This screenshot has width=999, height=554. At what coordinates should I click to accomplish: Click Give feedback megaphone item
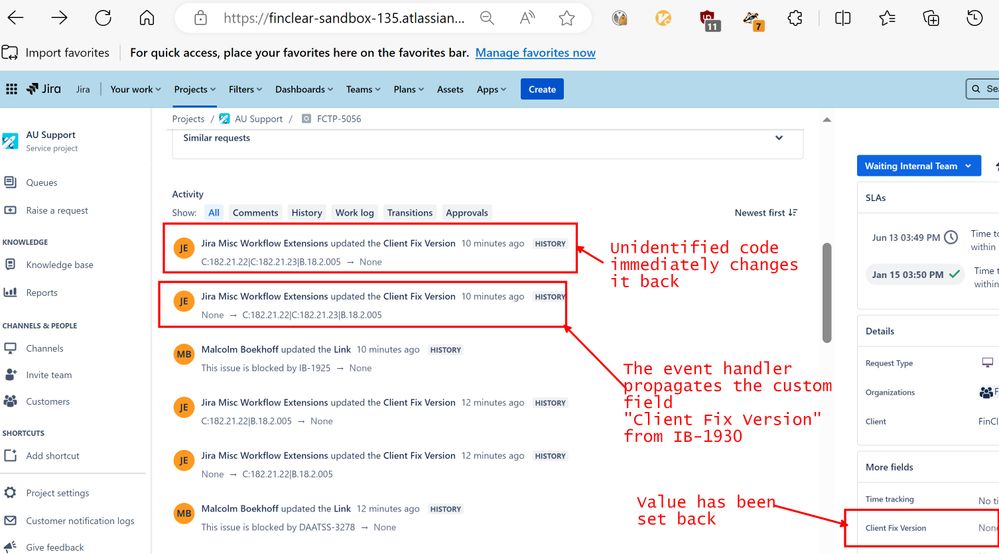coord(55,548)
